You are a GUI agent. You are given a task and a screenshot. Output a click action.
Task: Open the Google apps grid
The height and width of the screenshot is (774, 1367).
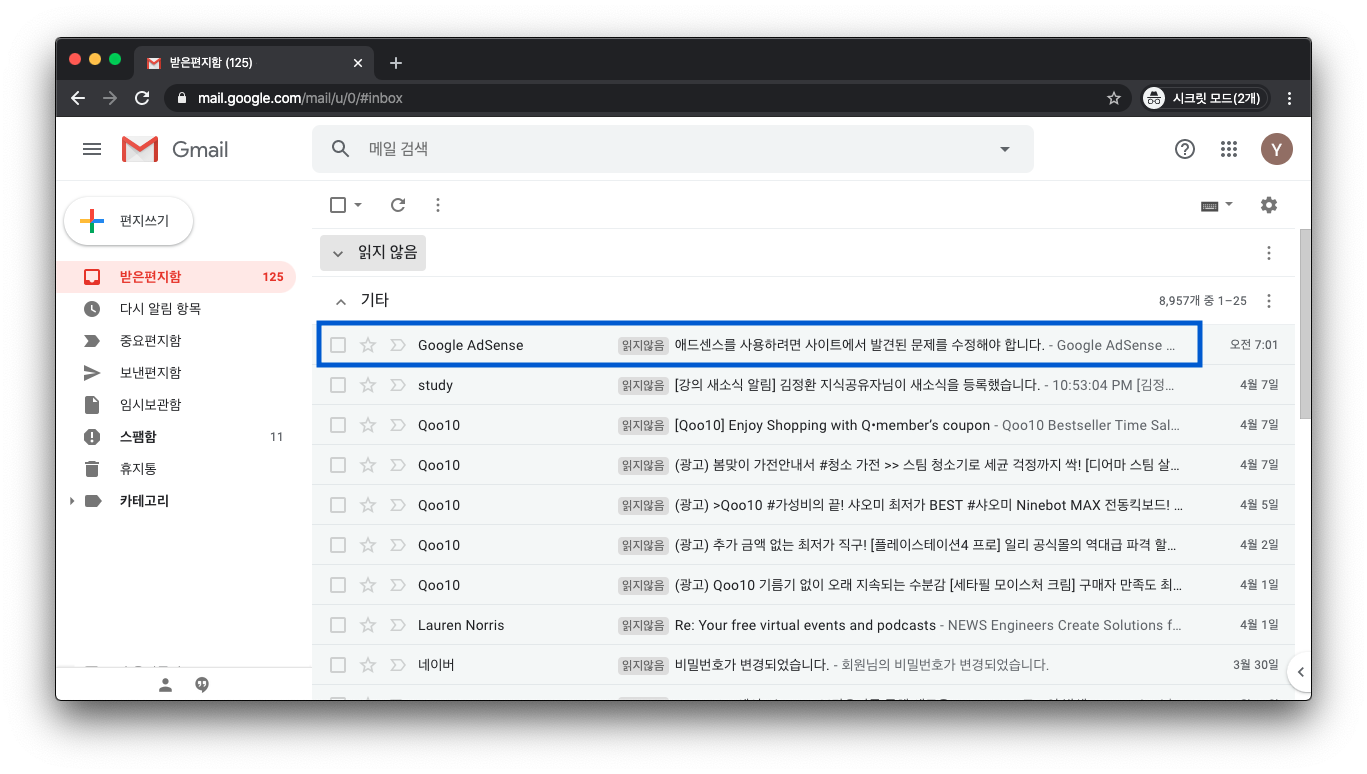pyautogui.click(x=1229, y=149)
